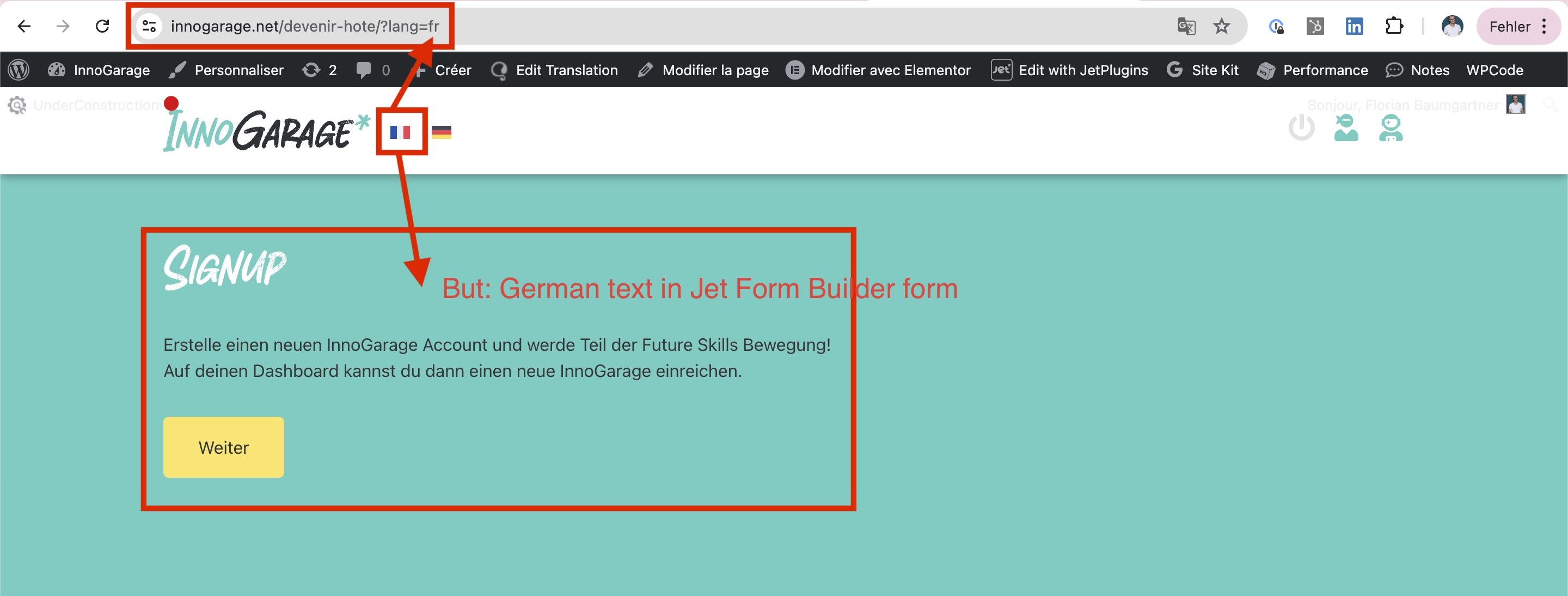Open the InnoGarage dashboard admin item
The width and height of the screenshot is (1568, 596).
click(x=99, y=70)
